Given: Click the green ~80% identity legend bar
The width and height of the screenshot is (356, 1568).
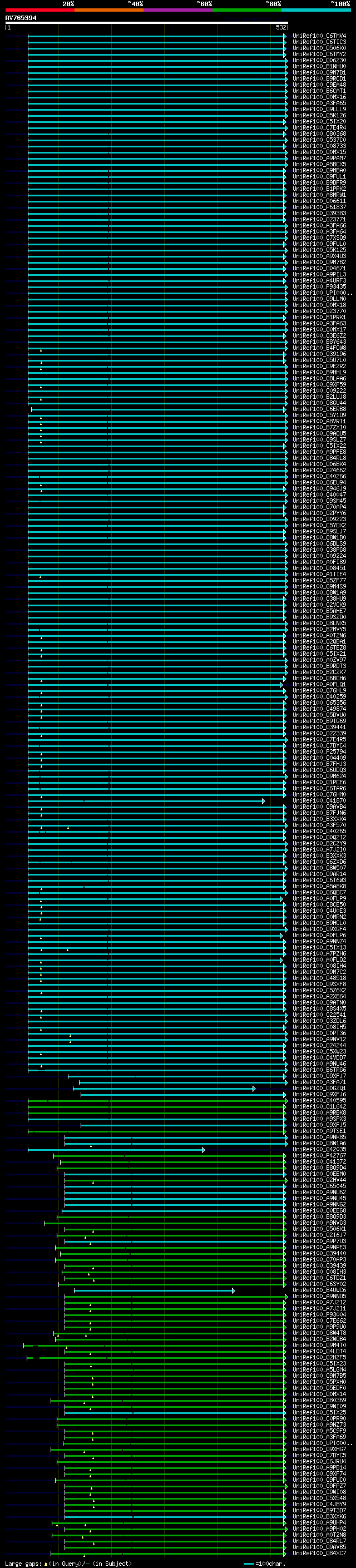Looking at the screenshot, I should (x=247, y=10).
